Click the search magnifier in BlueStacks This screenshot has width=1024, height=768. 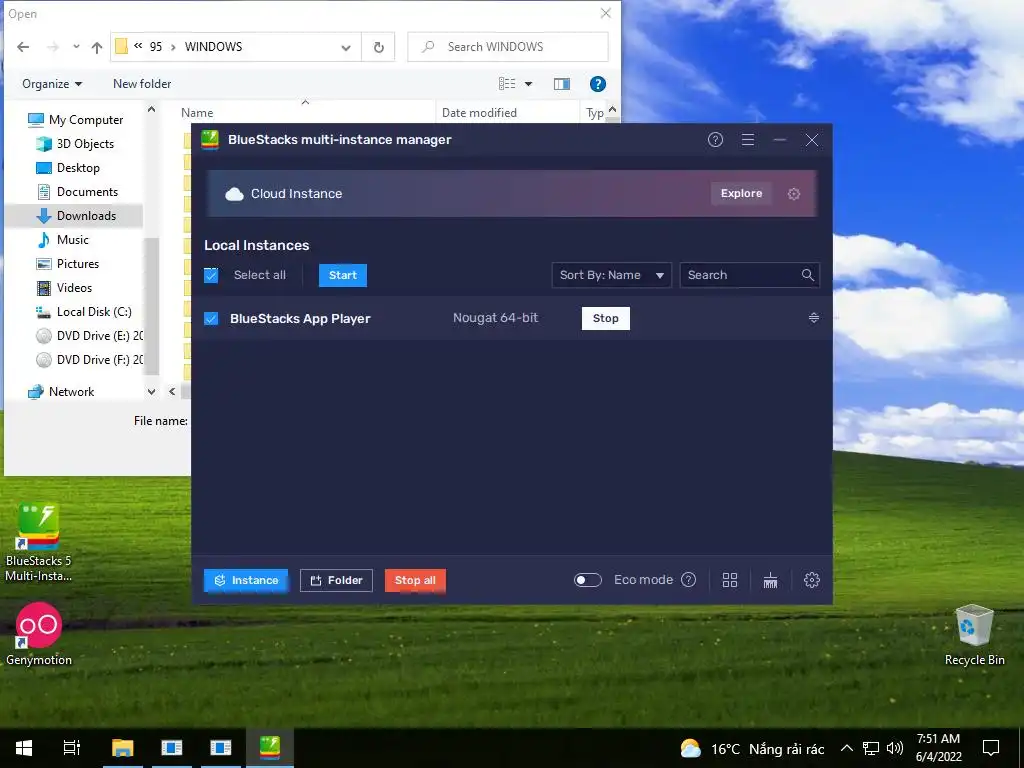tap(808, 275)
